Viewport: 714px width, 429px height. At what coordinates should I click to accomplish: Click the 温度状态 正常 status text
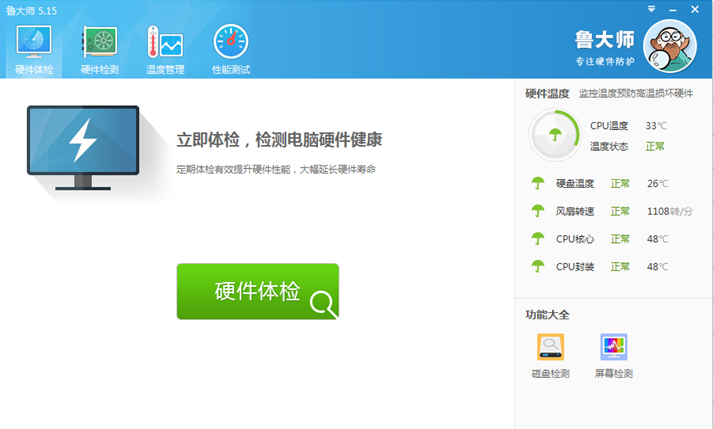(655, 146)
